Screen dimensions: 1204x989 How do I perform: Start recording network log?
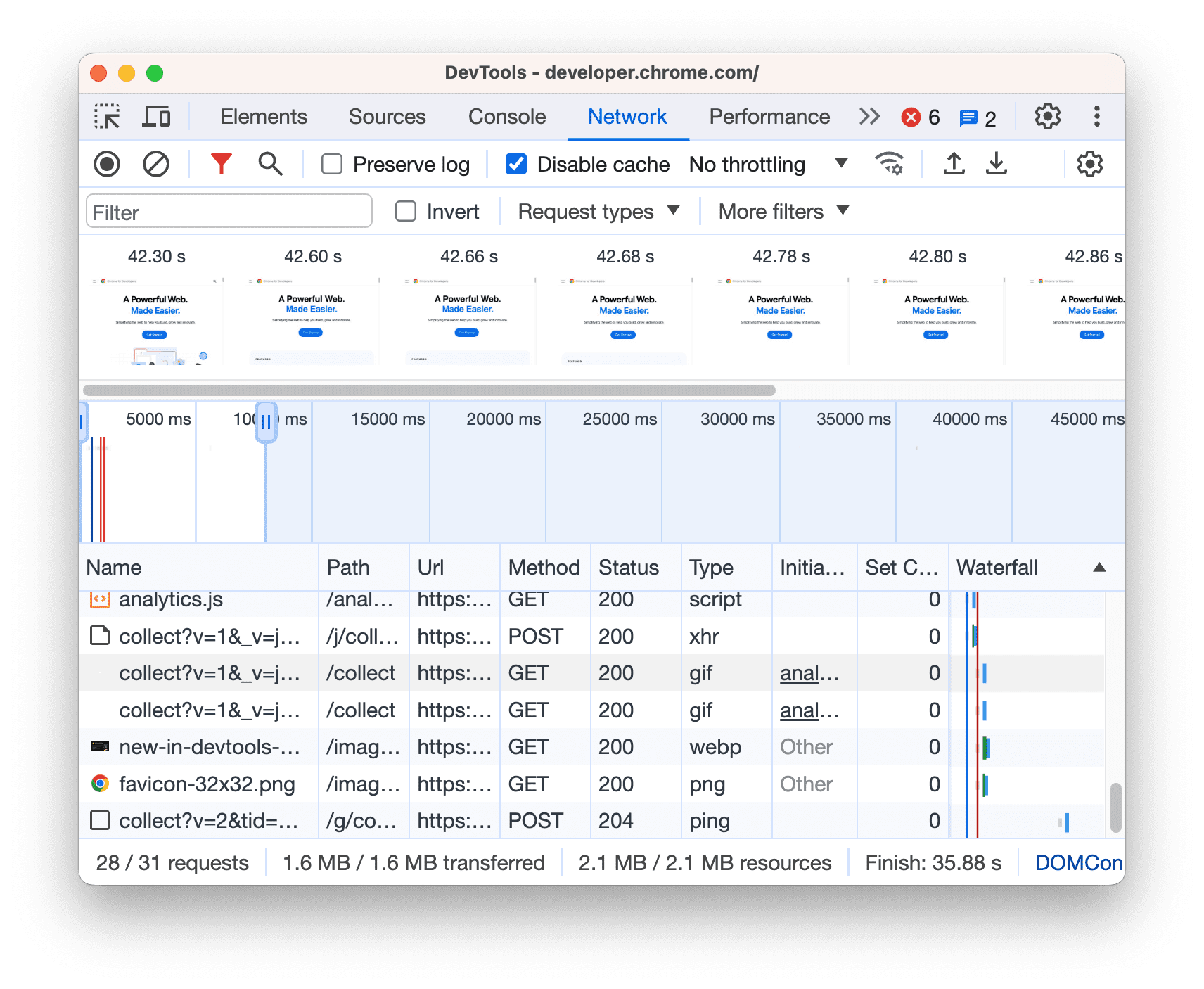pyautogui.click(x=106, y=164)
